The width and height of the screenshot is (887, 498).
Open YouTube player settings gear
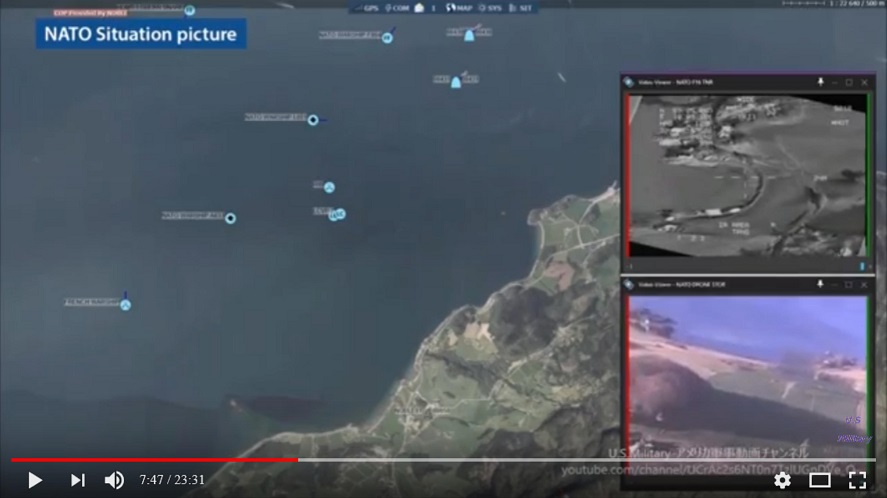[782, 480]
